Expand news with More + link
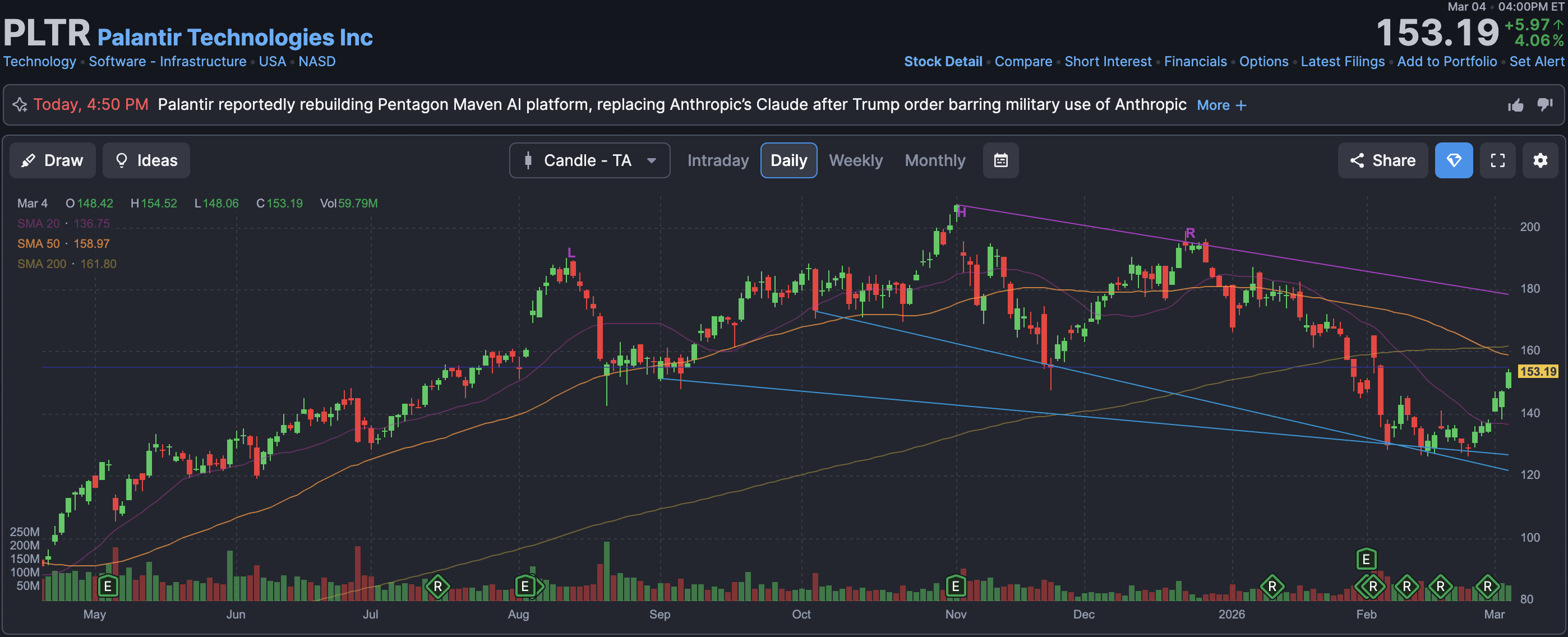Screen dimensions: 1568x637 [x=1221, y=105]
